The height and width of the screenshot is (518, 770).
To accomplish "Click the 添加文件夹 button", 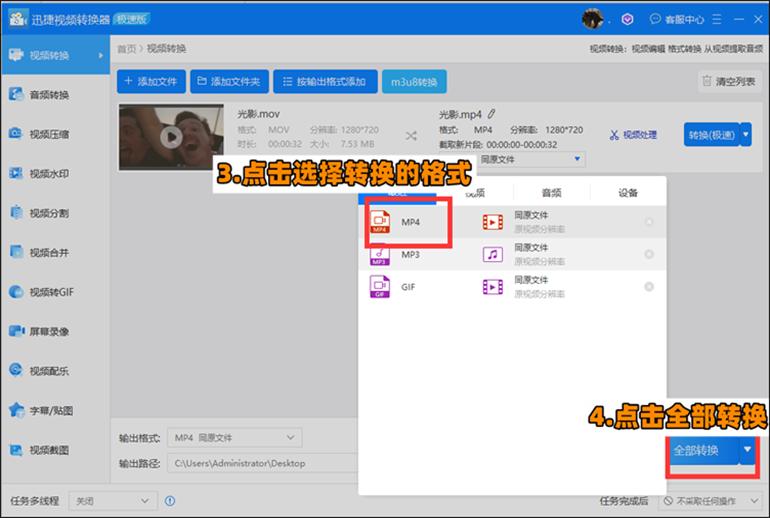I will (x=229, y=82).
